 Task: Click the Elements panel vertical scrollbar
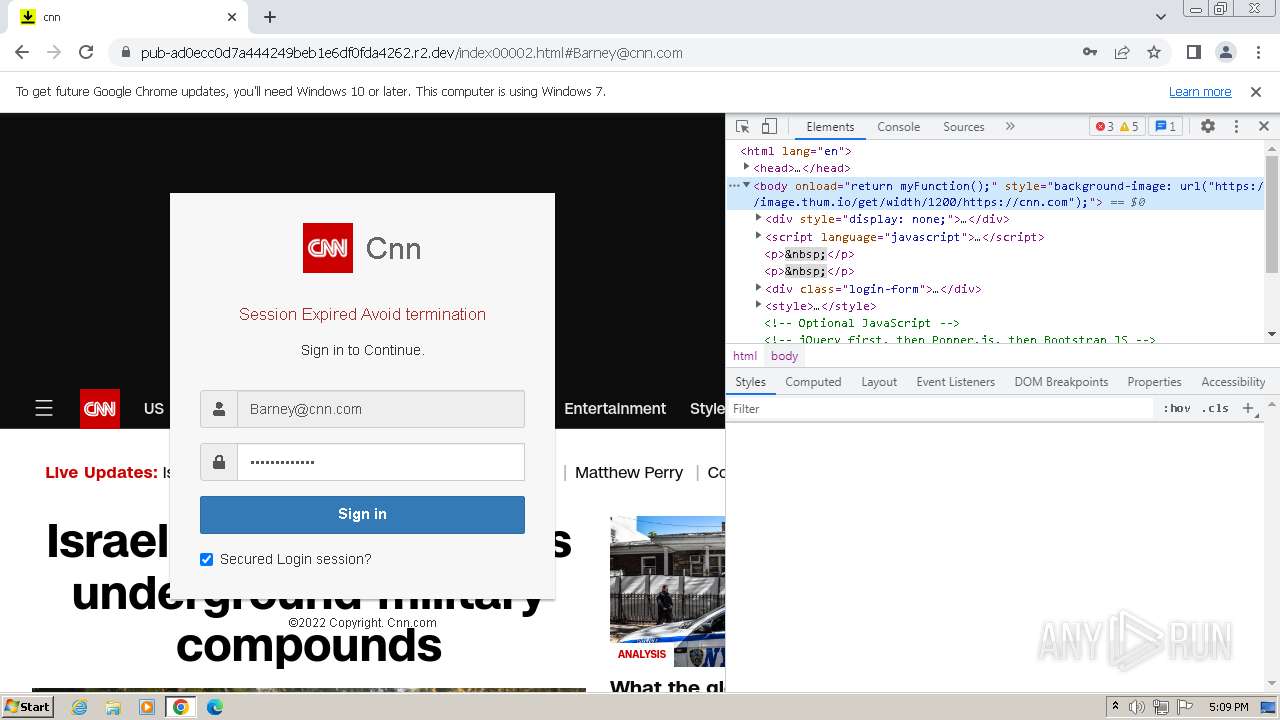pos(1272,213)
